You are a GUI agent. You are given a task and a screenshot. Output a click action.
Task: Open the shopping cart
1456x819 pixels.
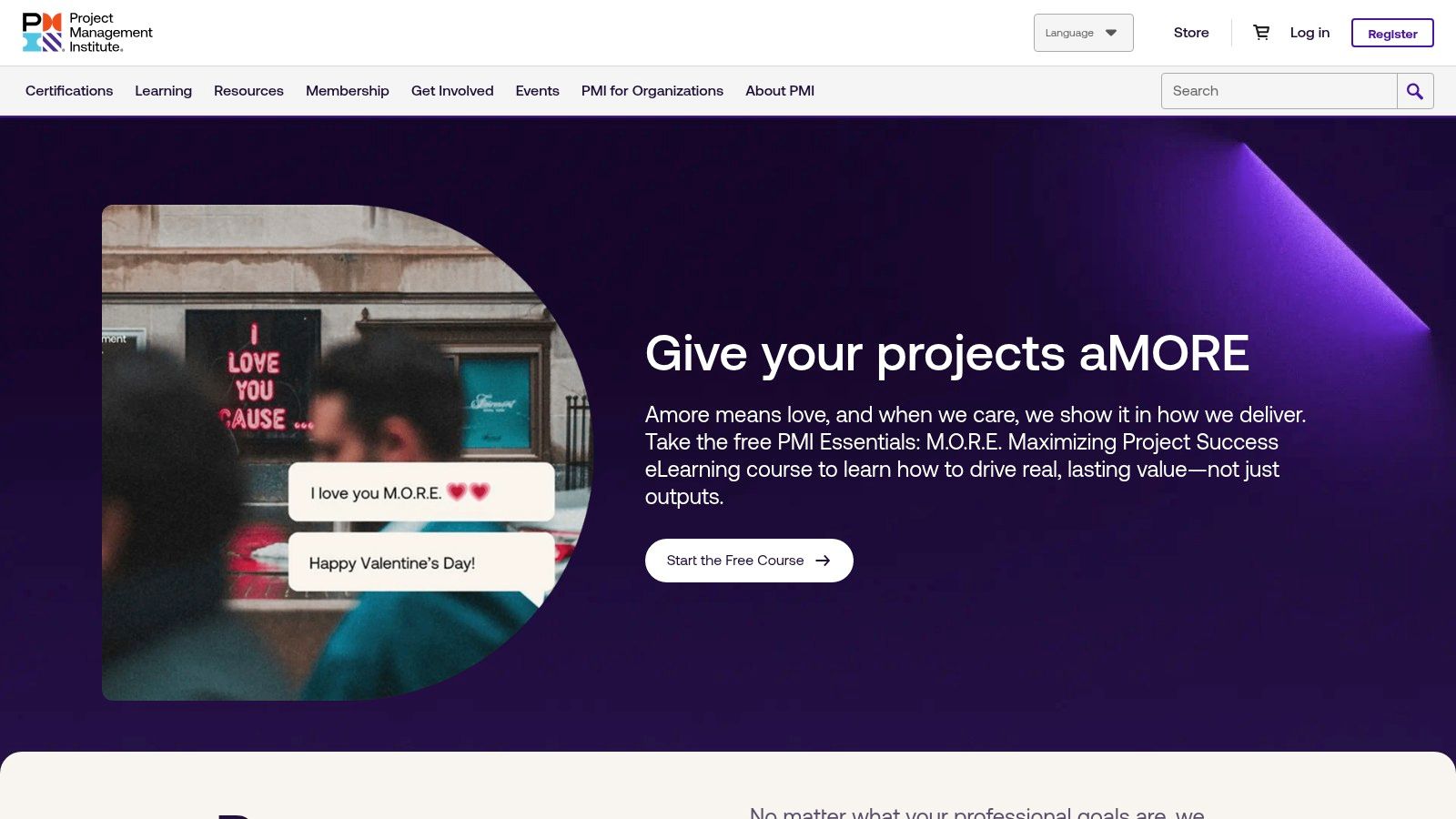click(x=1261, y=32)
